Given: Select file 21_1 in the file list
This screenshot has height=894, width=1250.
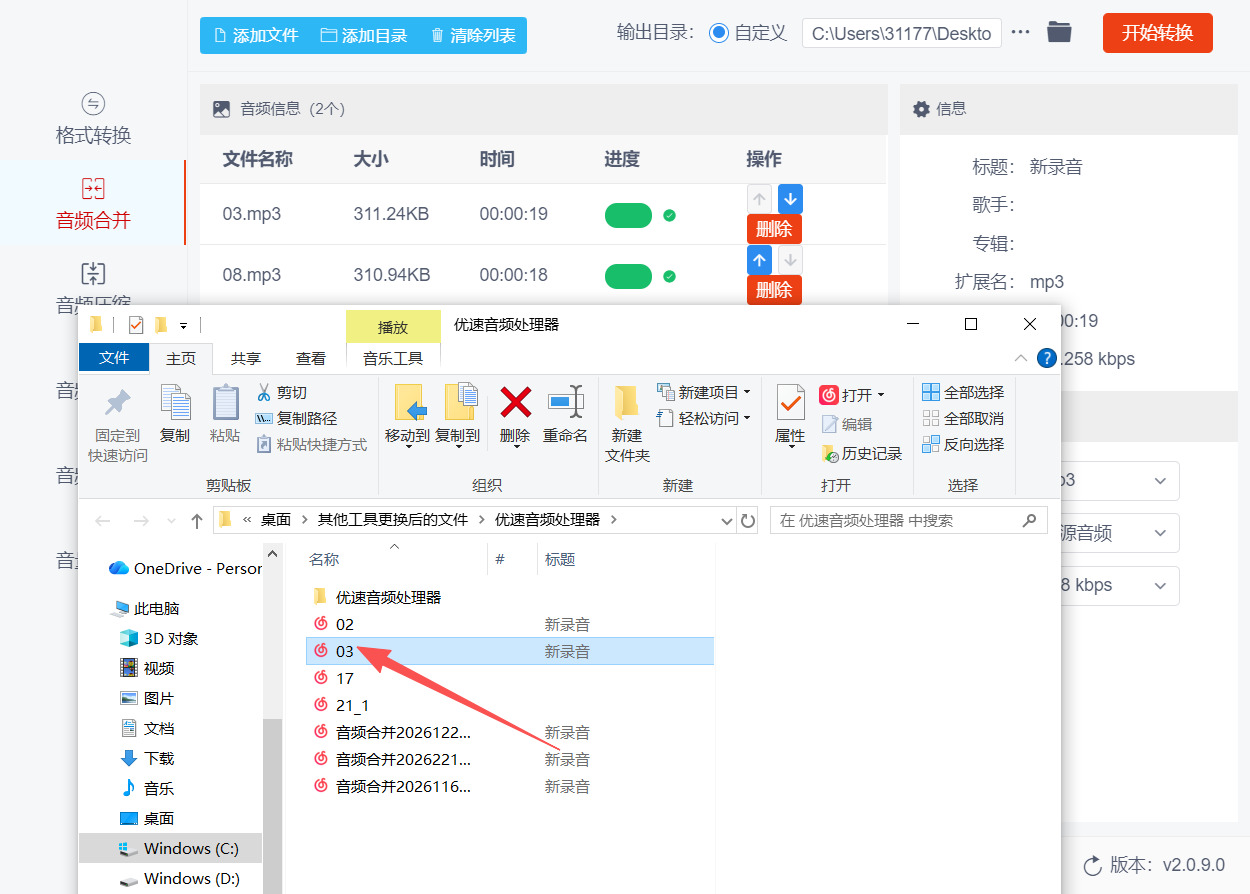Looking at the screenshot, I should point(353,705).
